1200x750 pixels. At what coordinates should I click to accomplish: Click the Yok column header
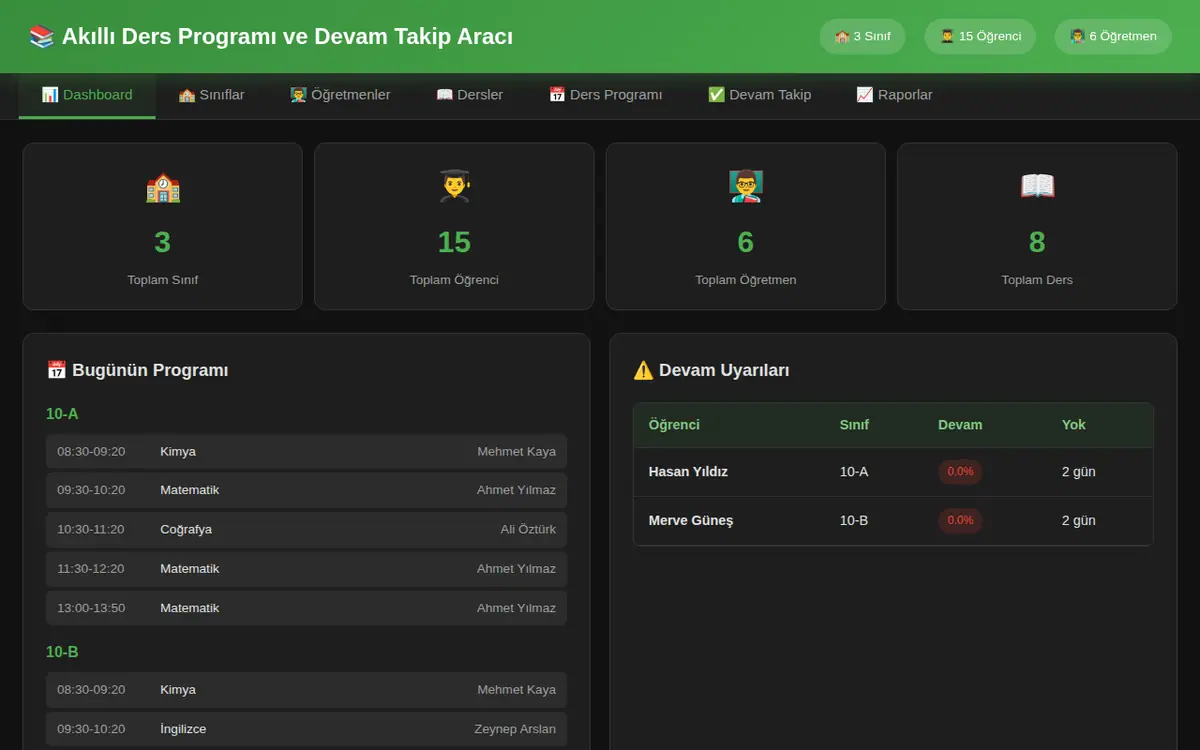pos(1074,425)
